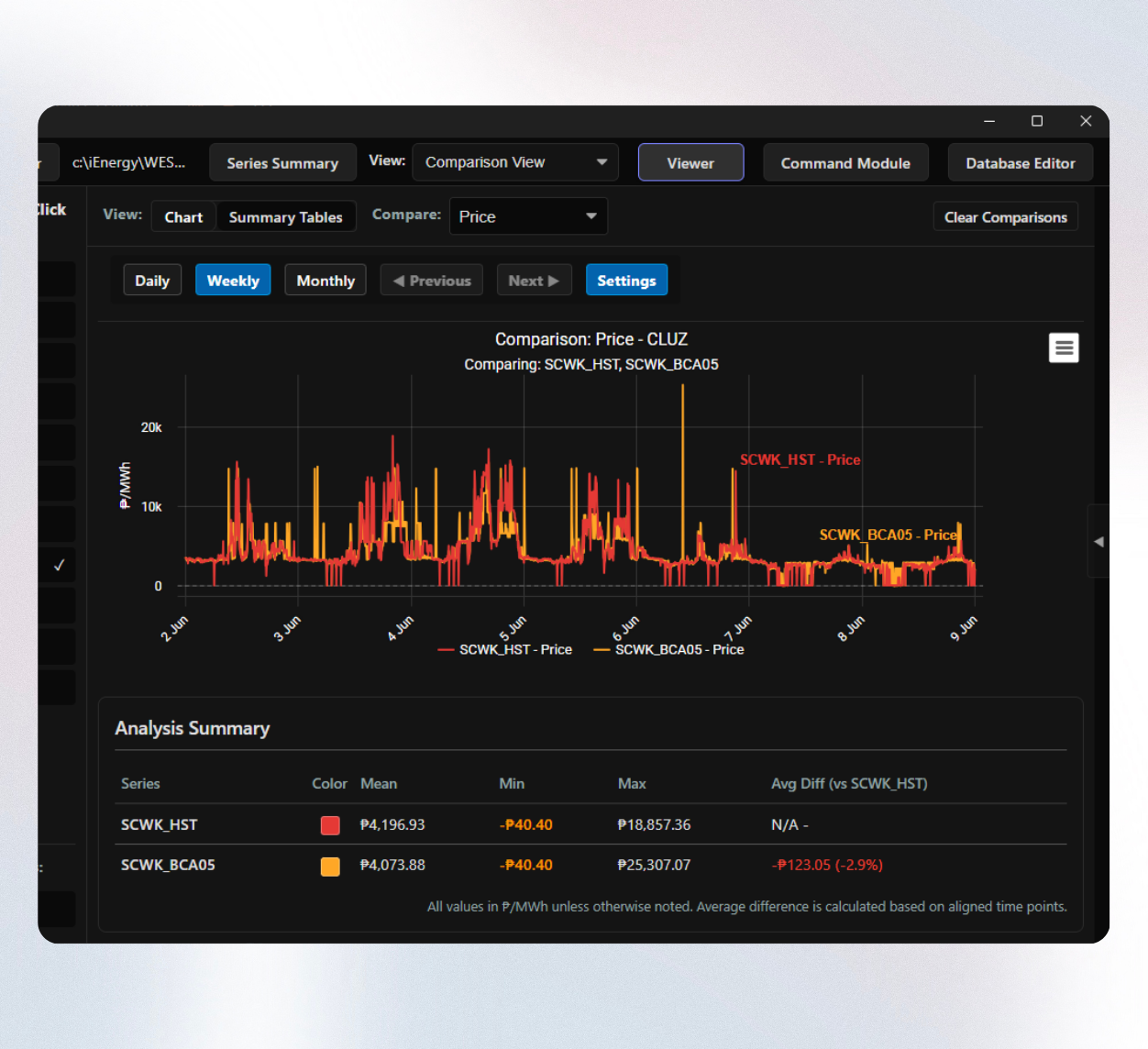This screenshot has width=1148, height=1049.
Task: Click the 20k y-axis label
Action: [151, 427]
